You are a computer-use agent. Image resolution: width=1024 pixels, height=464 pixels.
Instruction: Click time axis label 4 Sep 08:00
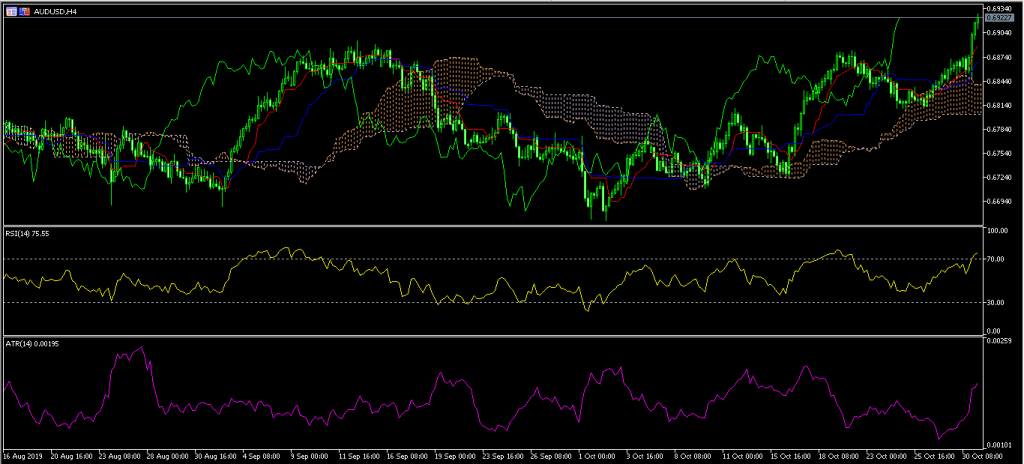pos(261,456)
